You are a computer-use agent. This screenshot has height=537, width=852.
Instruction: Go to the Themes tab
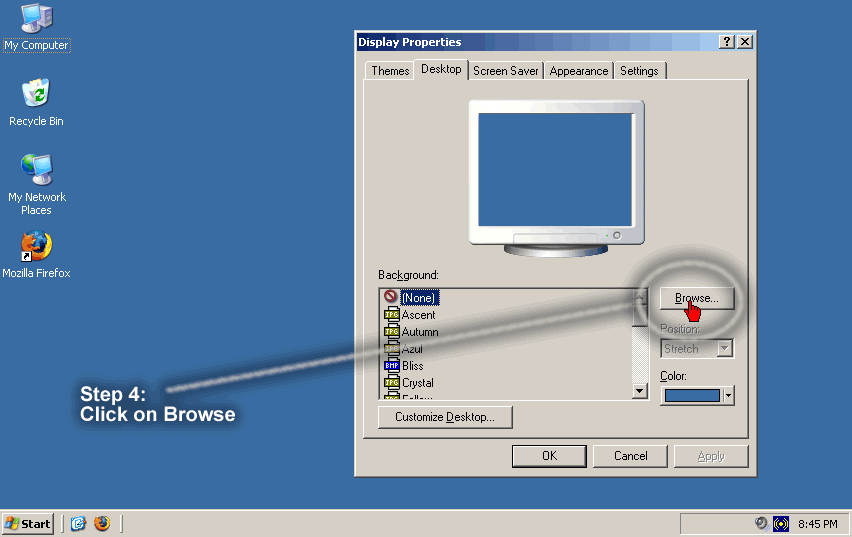point(390,71)
